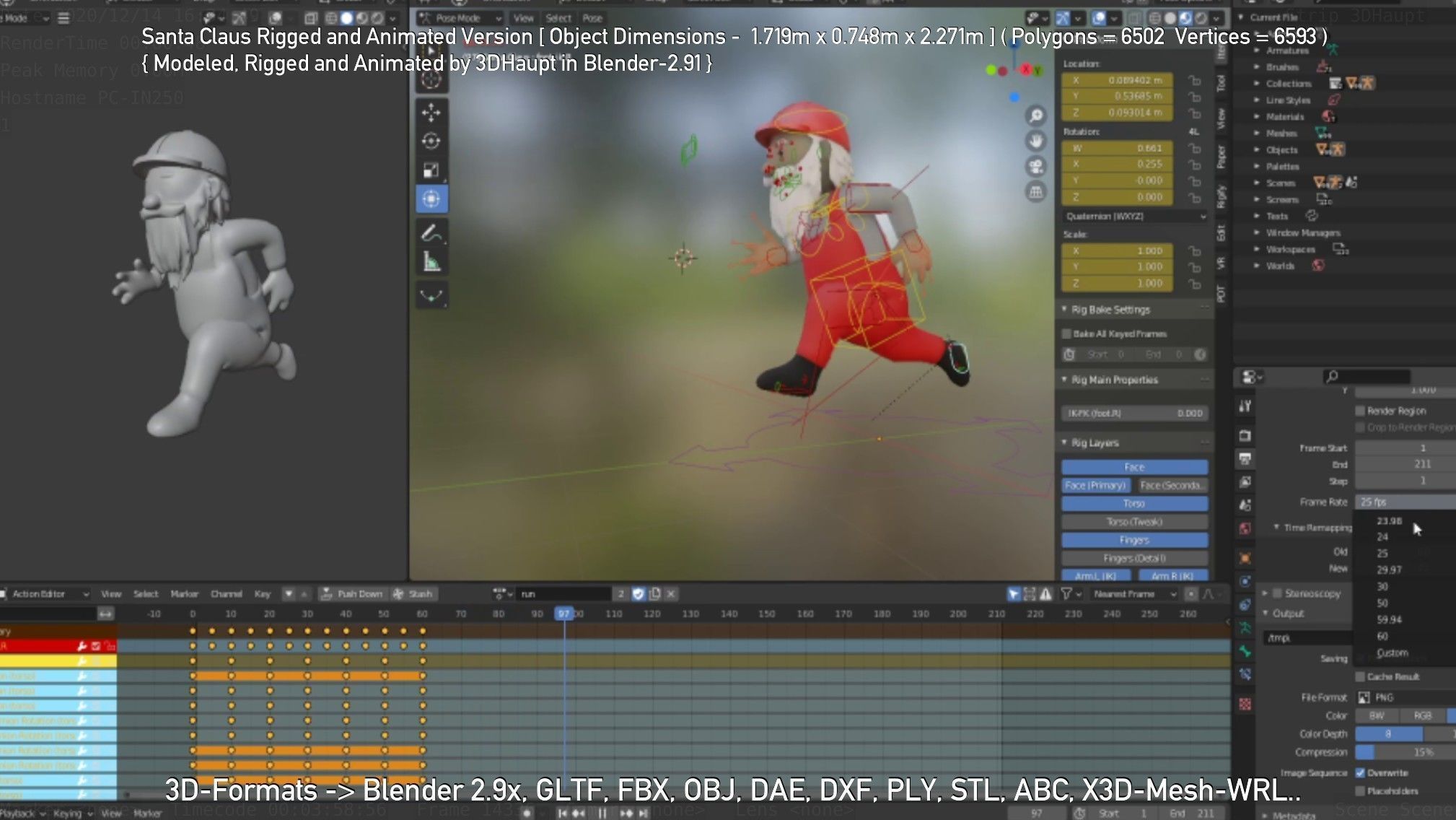Jump to start frame playback control
Image resolution: width=1456 pixels, height=820 pixels.
563,814
